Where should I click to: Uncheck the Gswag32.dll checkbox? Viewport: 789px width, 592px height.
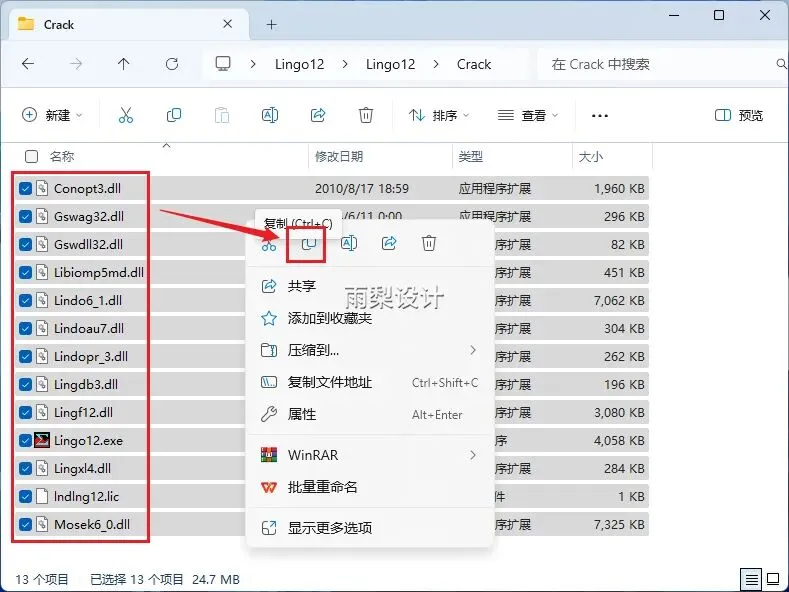coord(26,216)
